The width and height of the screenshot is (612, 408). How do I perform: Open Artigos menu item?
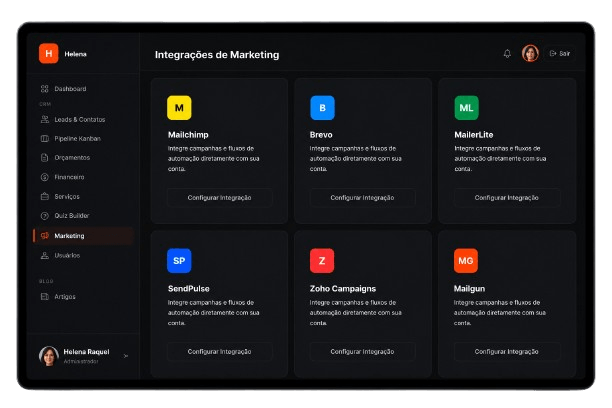[84, 297]
